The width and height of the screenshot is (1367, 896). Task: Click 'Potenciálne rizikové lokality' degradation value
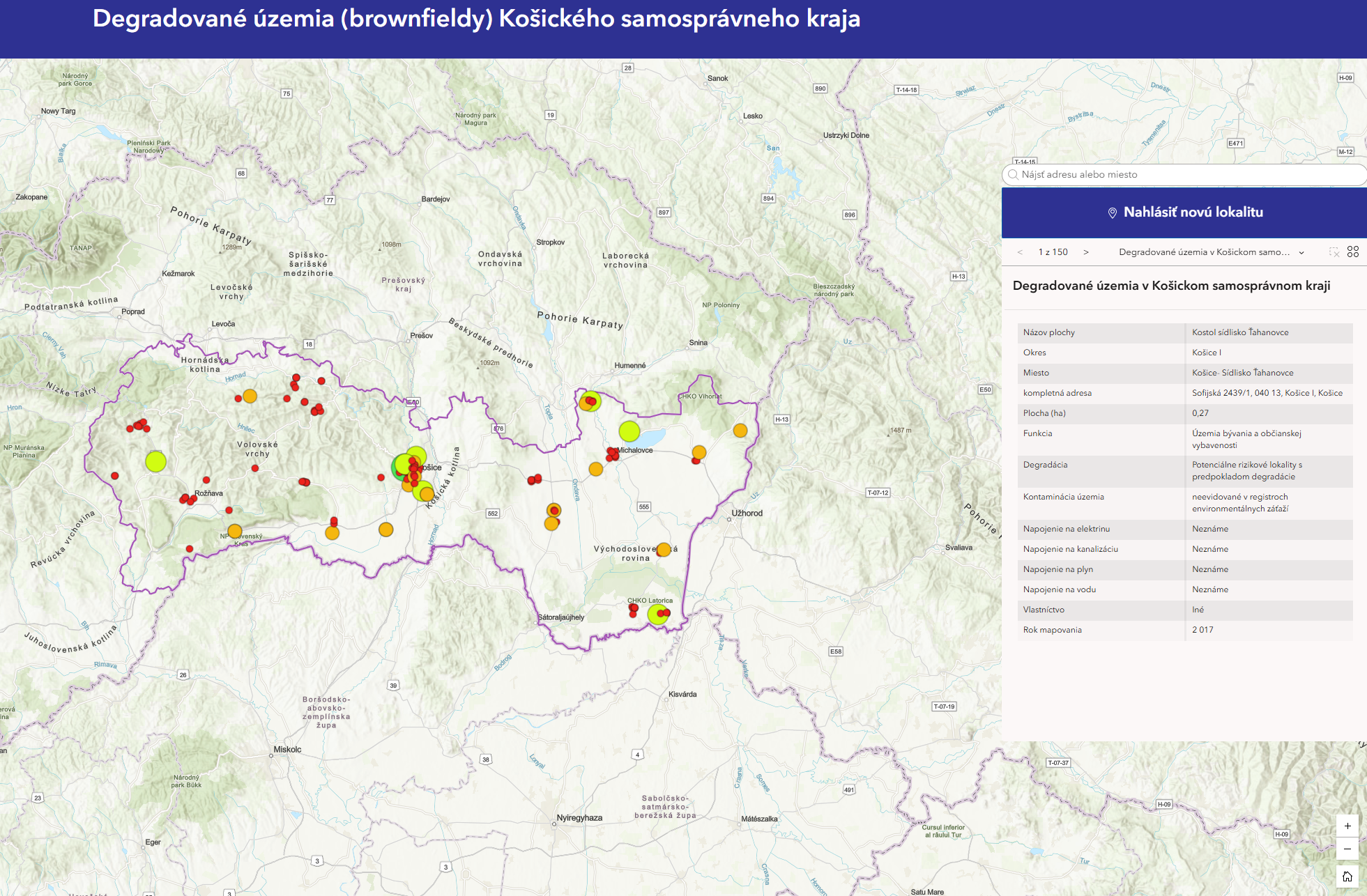tap(1247, 470)
